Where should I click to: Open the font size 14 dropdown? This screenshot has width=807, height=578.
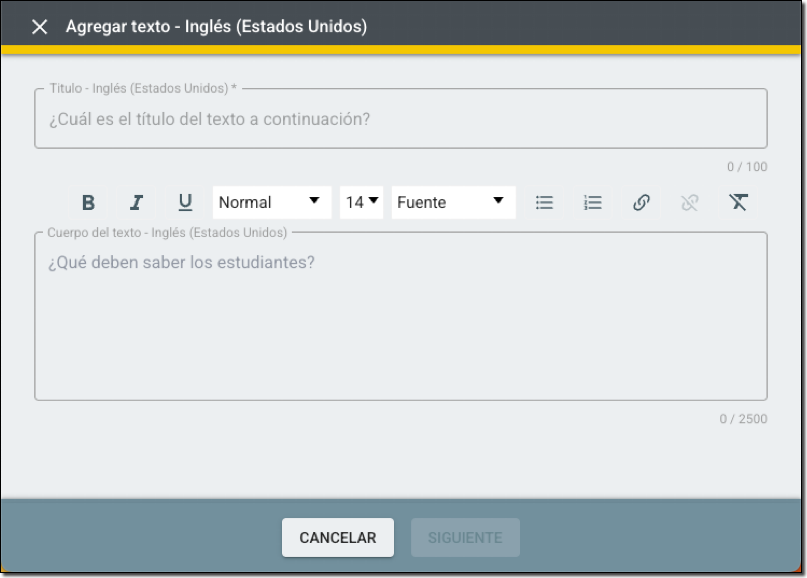tap(362, 202)
